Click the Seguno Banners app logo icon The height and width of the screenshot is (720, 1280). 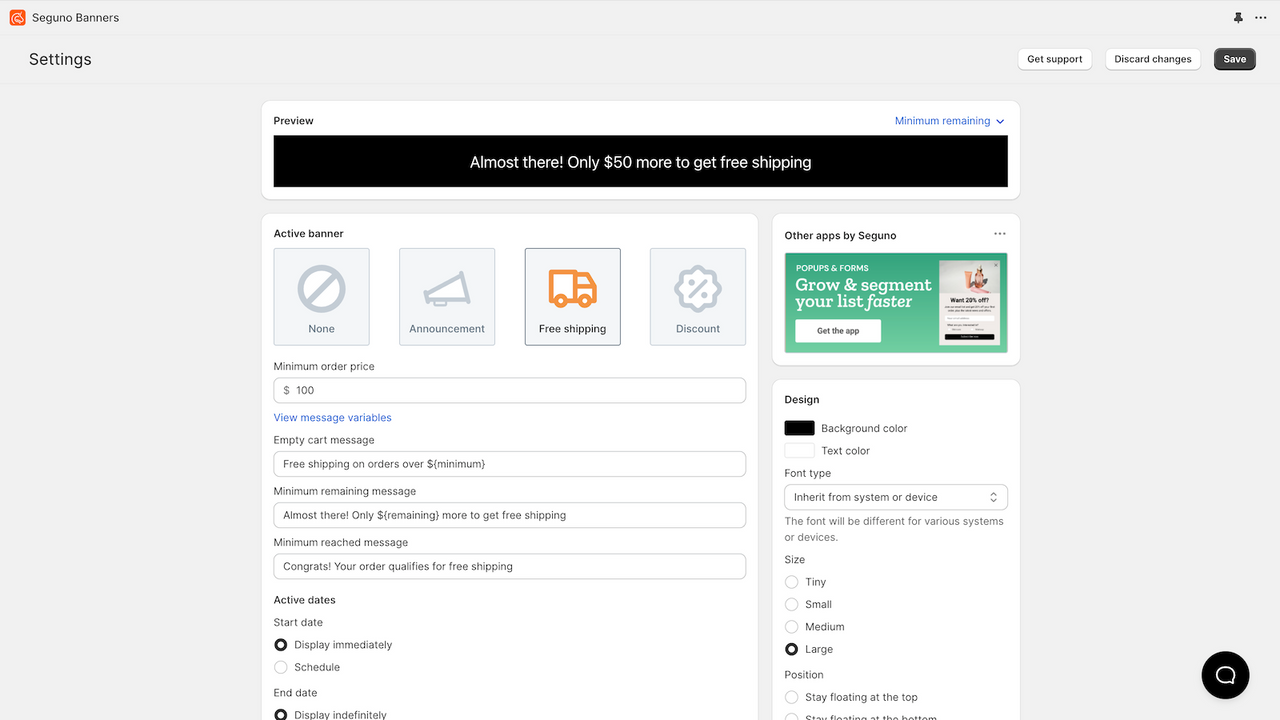17,17
